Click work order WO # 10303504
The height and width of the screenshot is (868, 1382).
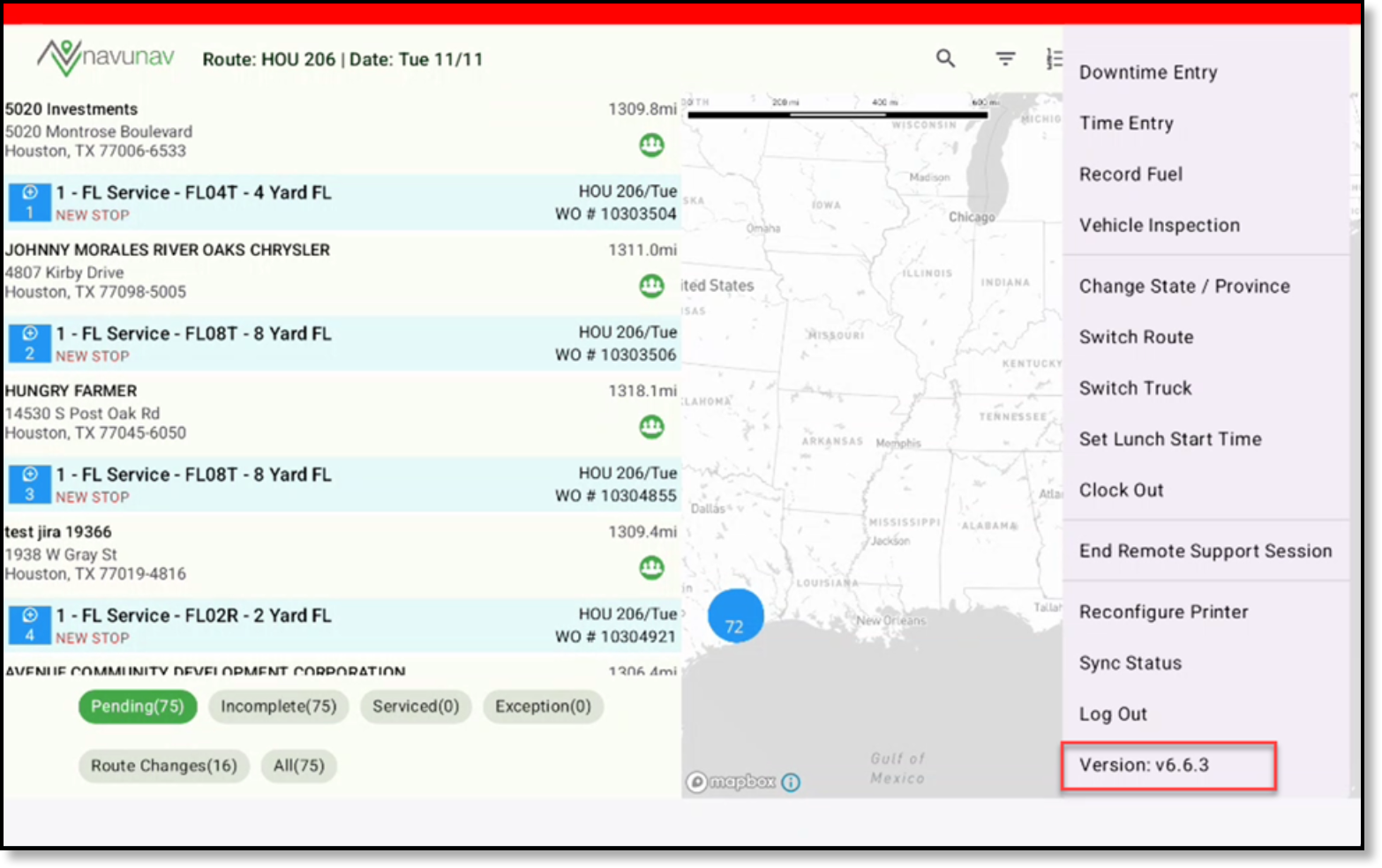616,214
